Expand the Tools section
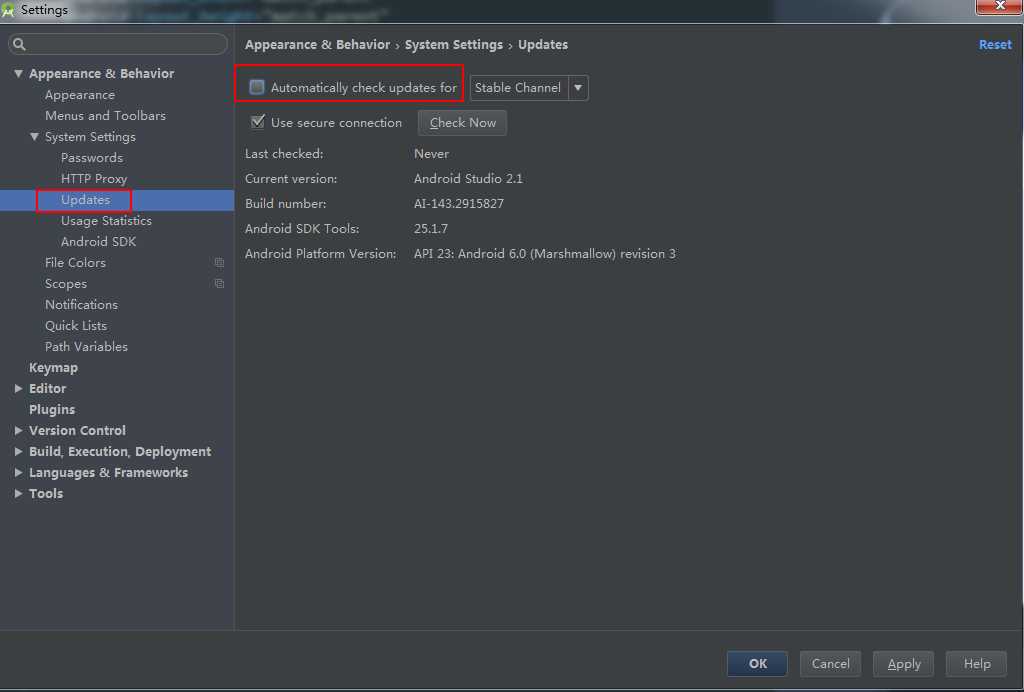Screen dimensions: 1024x692 [x=18, y=493]
